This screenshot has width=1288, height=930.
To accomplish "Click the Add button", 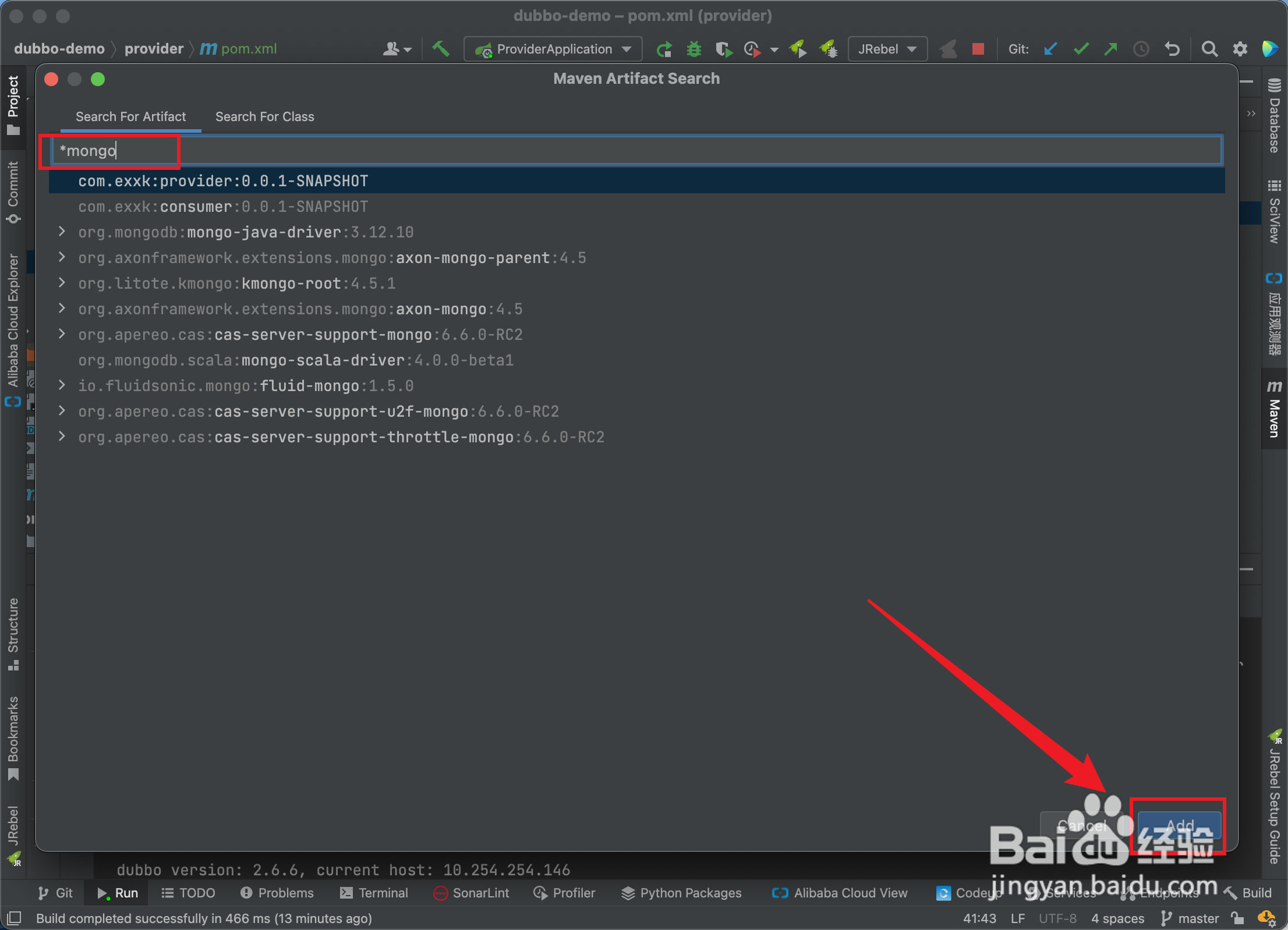I will tap(1179, 825).
